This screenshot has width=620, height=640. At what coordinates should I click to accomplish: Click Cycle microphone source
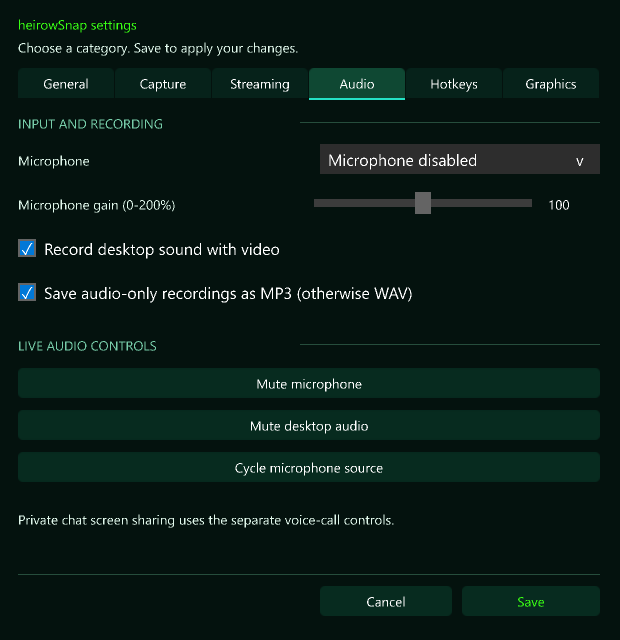309,467
